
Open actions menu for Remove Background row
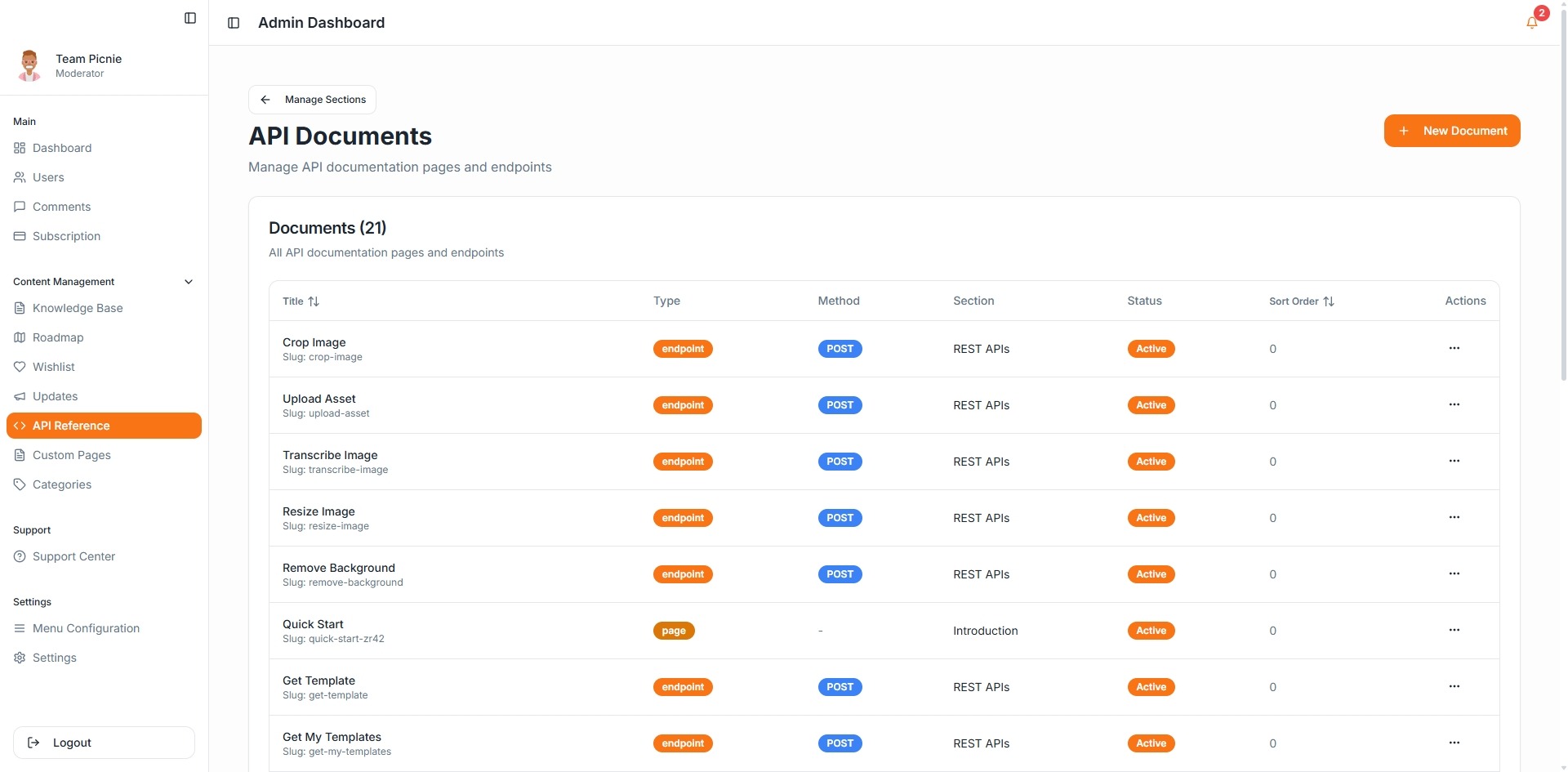(x=1454, y=574)
